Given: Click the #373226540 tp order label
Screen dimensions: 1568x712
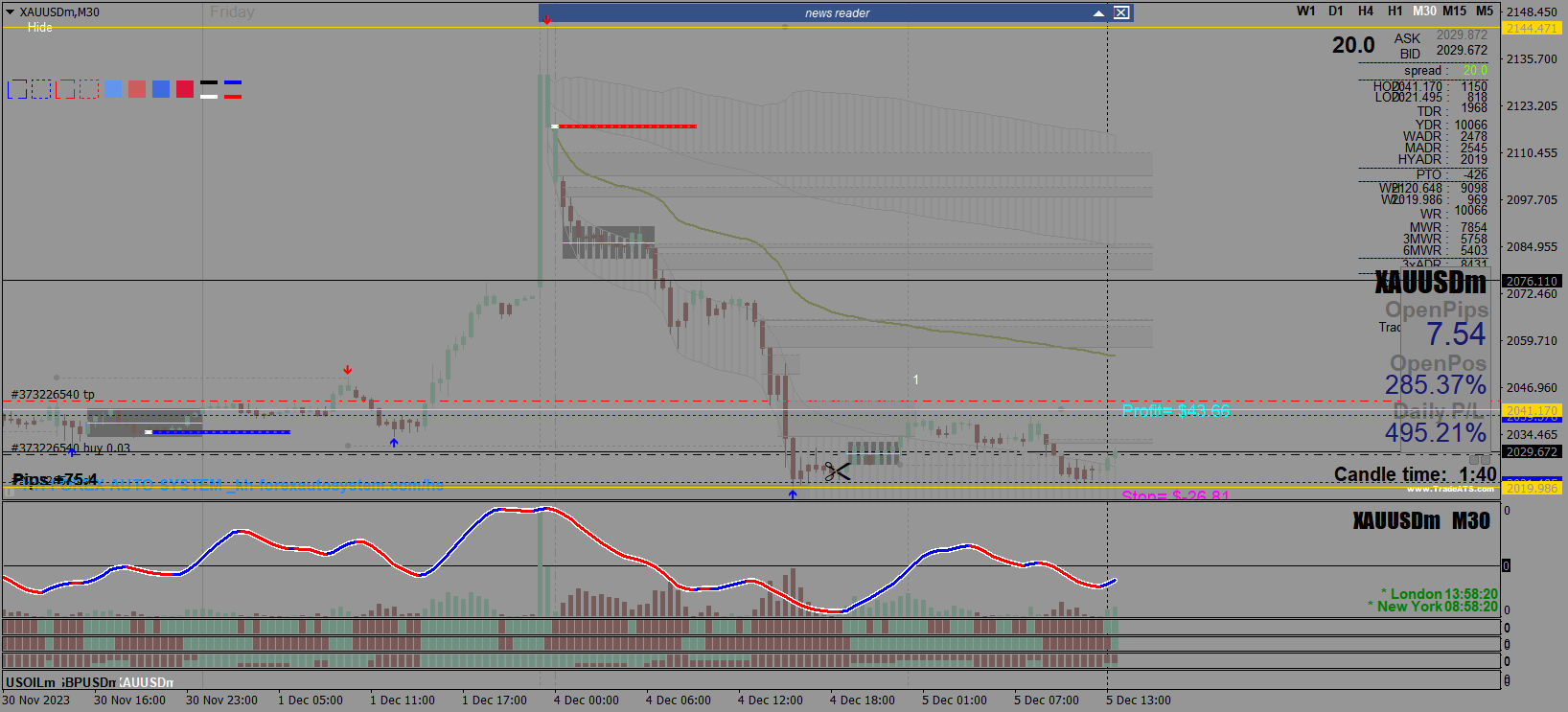Looking at the screenshot, I should coord(53,394).
